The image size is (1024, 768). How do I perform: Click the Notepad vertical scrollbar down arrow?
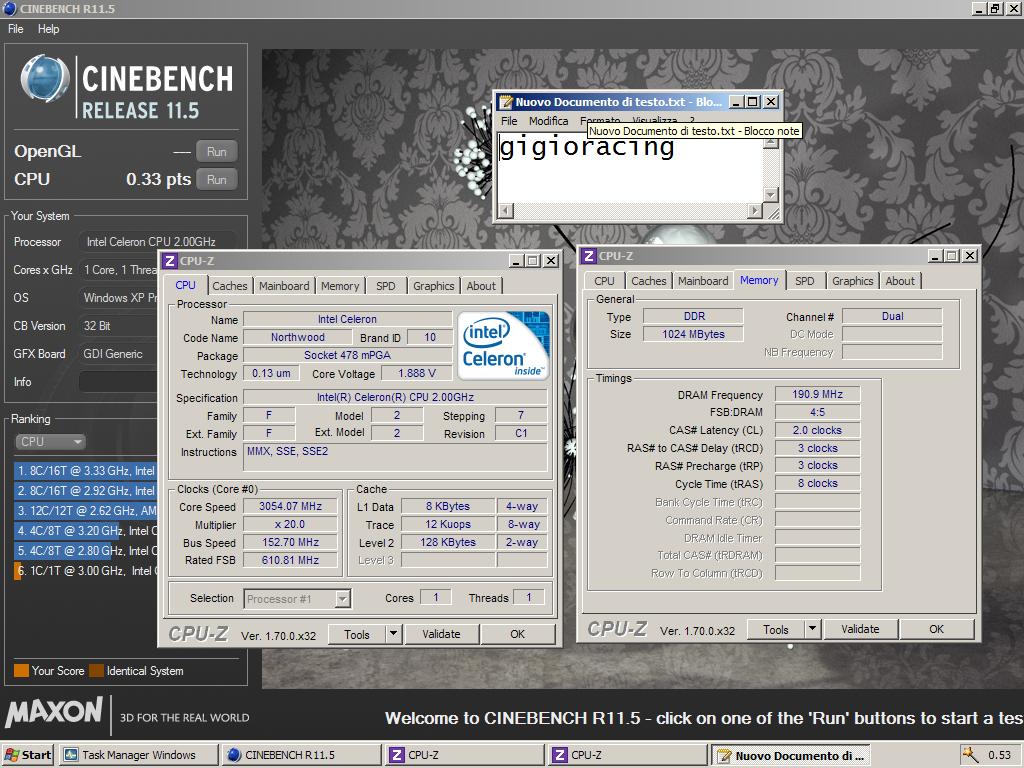click(x=771, y=195)
